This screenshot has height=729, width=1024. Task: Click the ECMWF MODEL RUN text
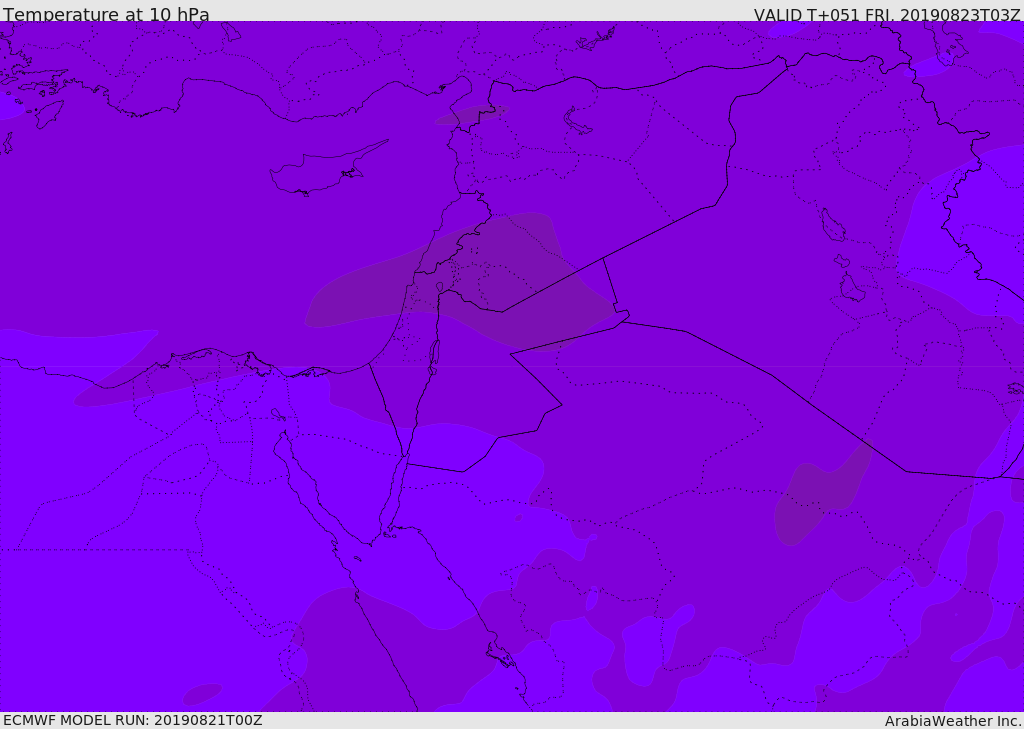133,720
